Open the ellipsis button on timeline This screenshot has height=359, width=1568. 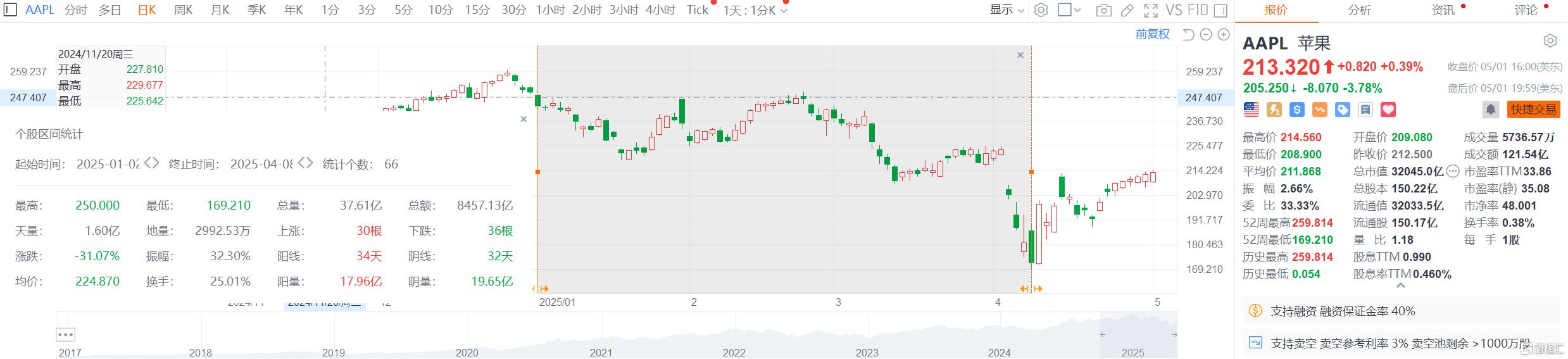[x=66, y=334]
